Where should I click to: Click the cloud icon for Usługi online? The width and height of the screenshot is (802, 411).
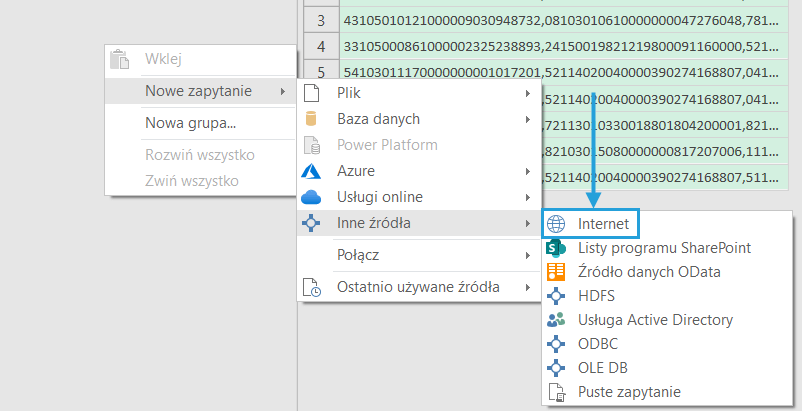(x=311, y=197)
